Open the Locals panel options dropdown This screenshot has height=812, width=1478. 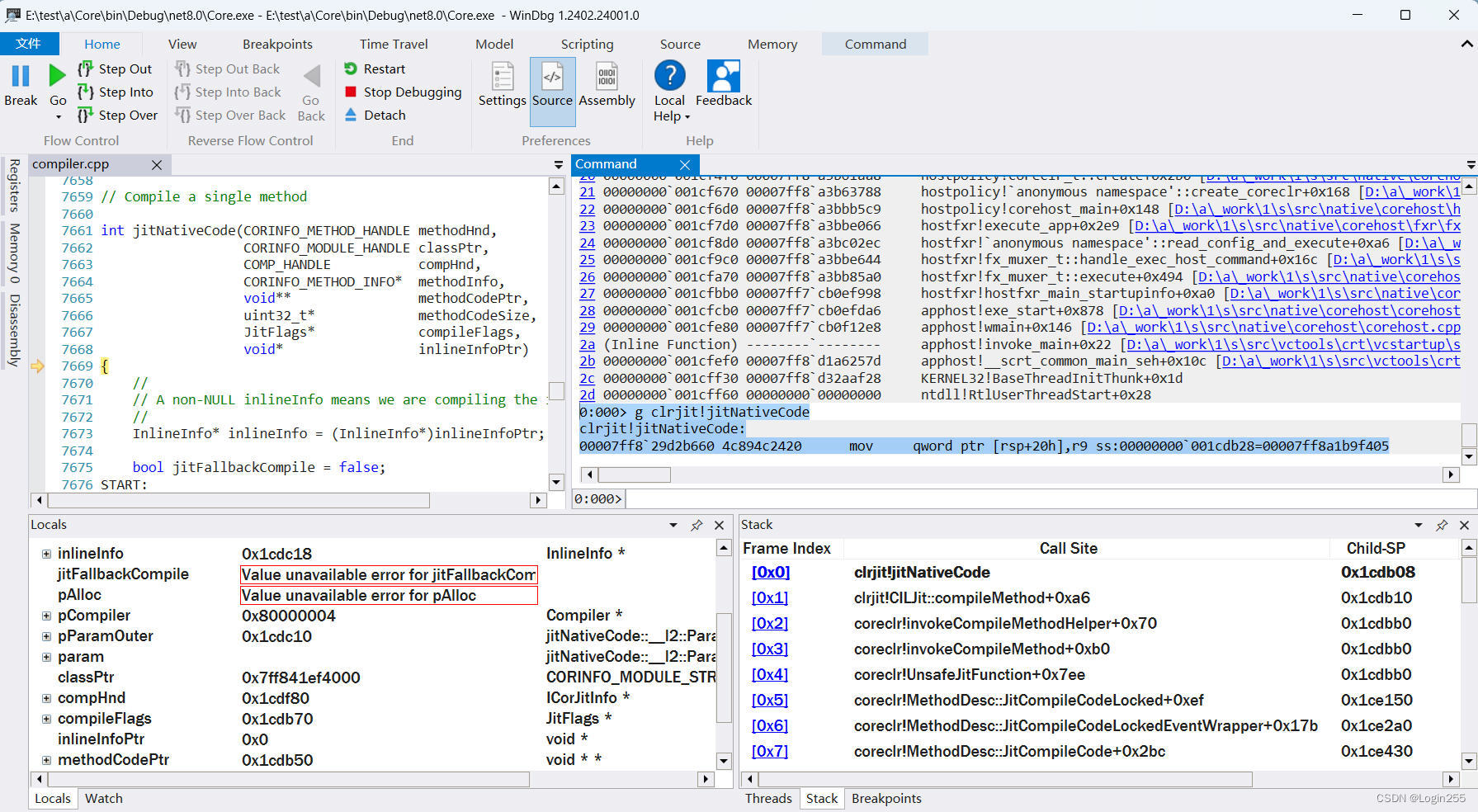(x=673, y=525)
